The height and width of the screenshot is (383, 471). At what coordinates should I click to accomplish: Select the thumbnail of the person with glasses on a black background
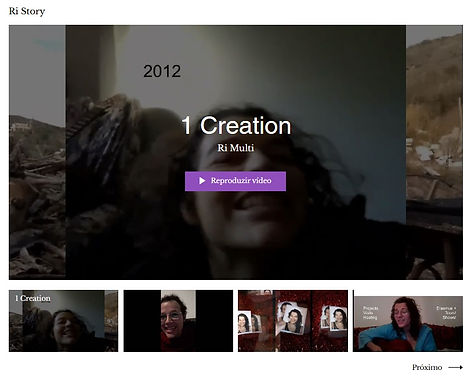pyautogui.click(x=178, y=321)
